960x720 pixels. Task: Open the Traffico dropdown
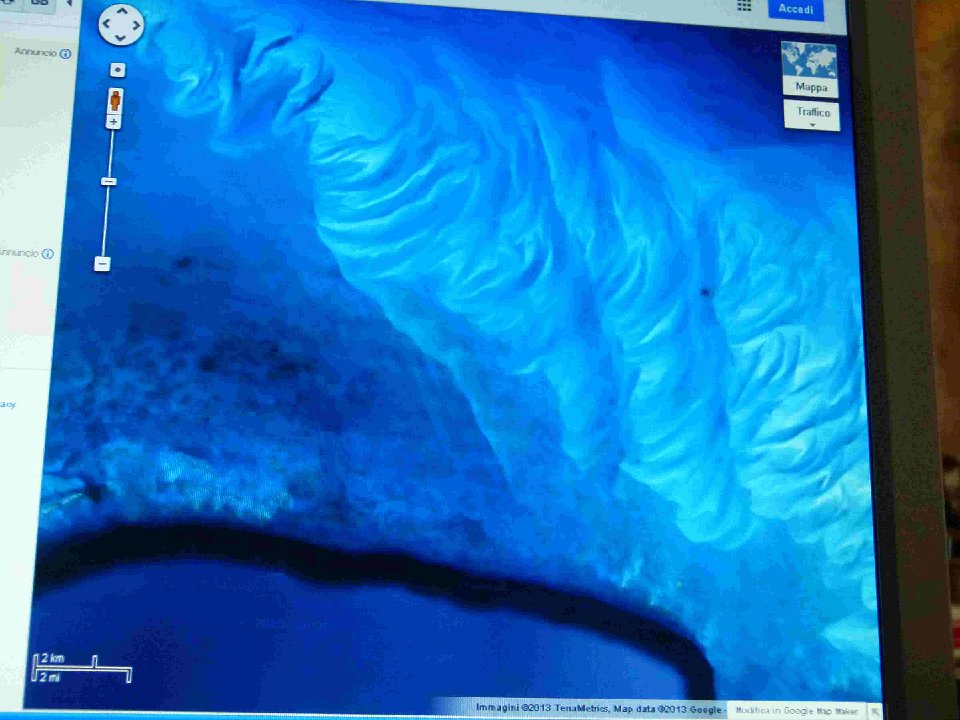[812, 115]
